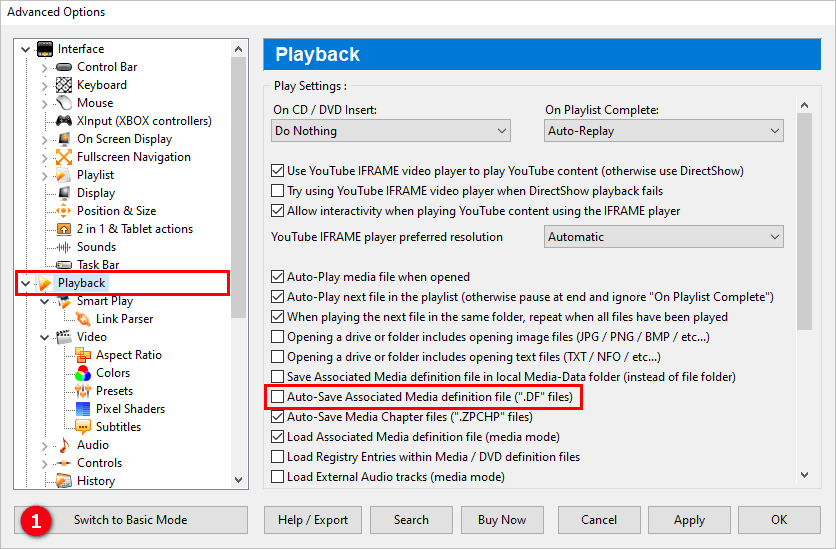Click the Video clapperboard icon
This screenshot has width=836, height=549.
[x=64, y=337]
